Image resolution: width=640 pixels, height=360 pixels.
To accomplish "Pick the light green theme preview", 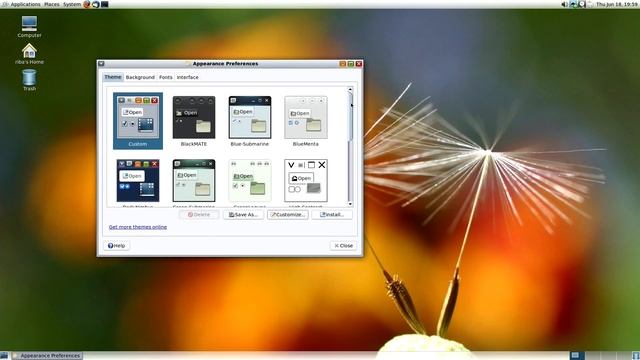I will (x=250, y=181).
